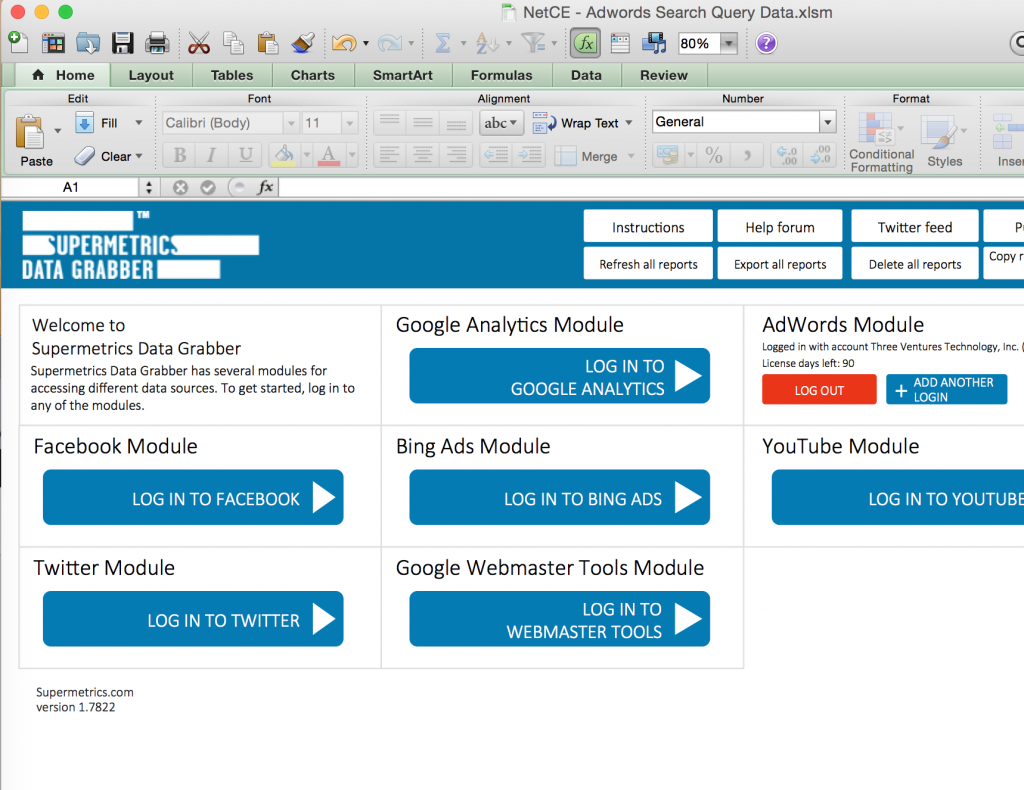Click the Fill down icon

[84, 123]
